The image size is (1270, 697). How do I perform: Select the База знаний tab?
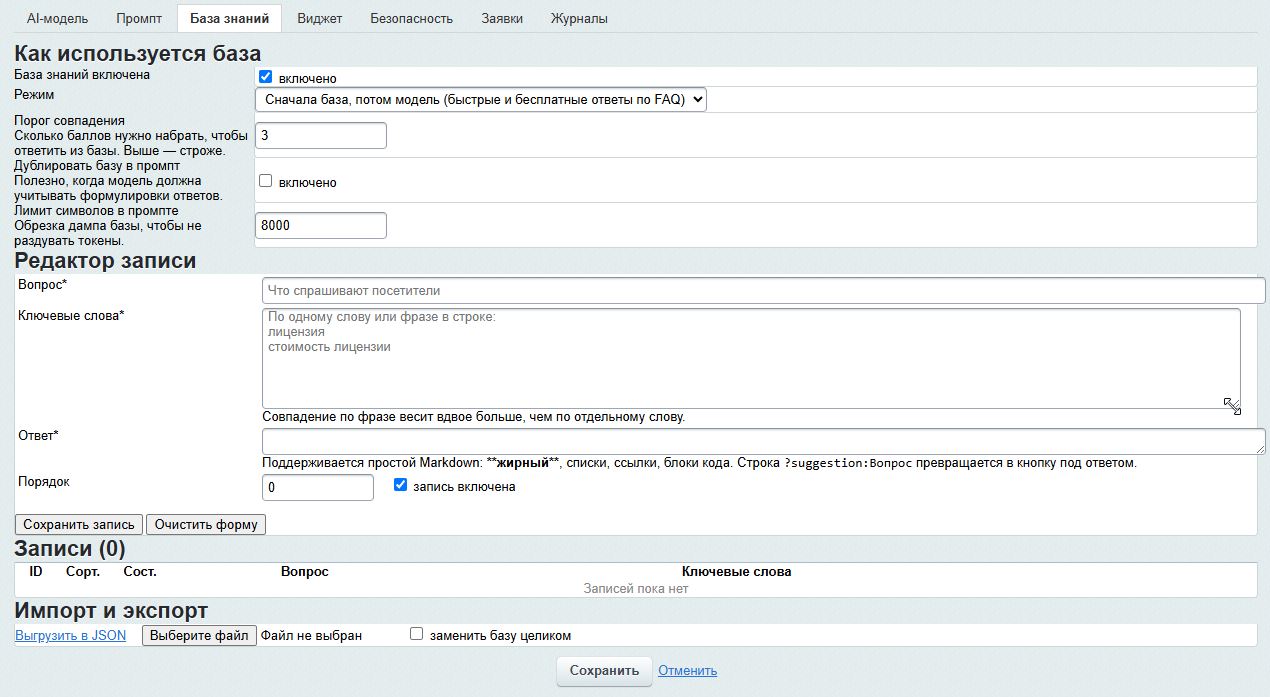(x=230, y=18)
